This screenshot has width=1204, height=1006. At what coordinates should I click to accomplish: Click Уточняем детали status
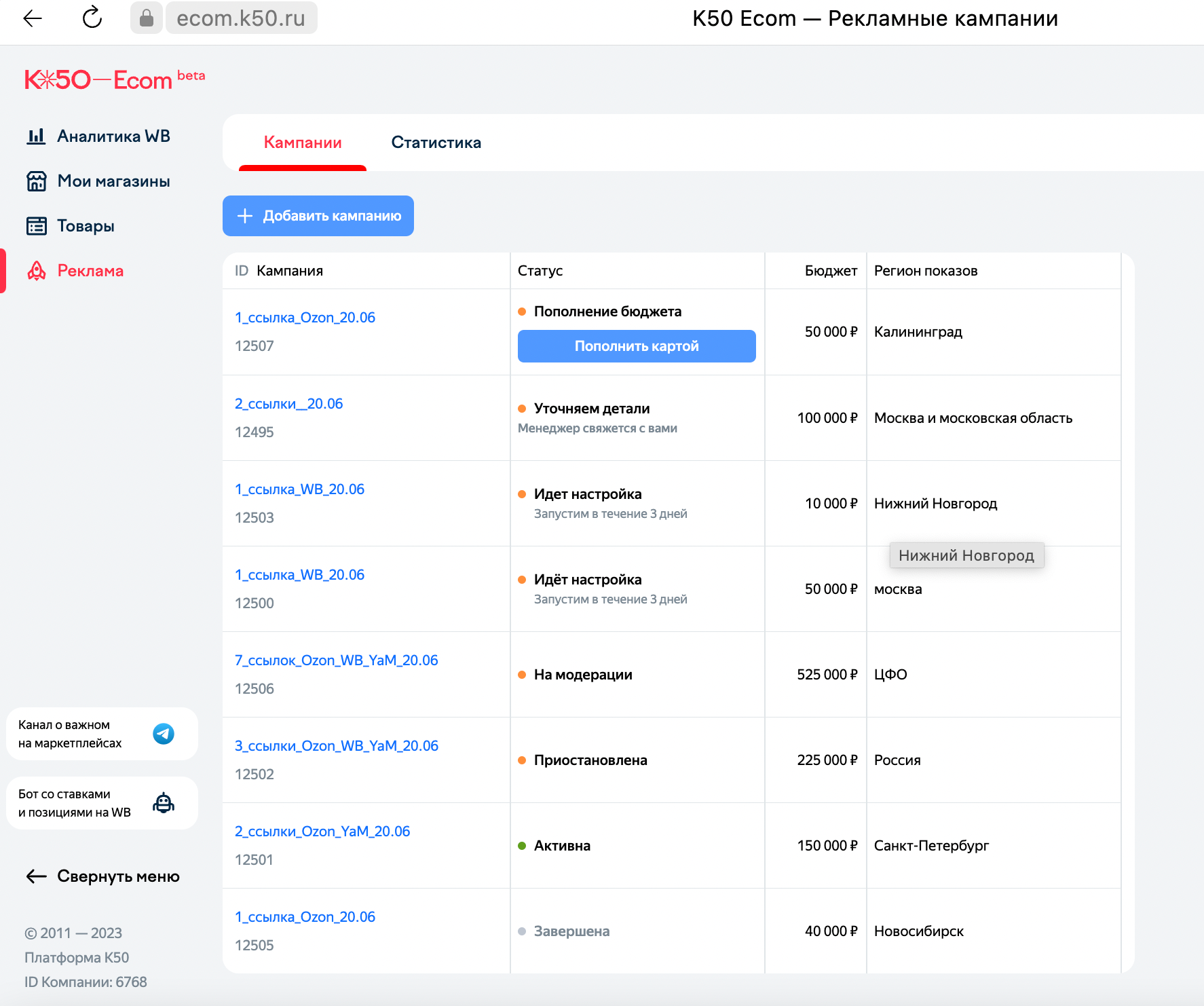click(592, 409)
